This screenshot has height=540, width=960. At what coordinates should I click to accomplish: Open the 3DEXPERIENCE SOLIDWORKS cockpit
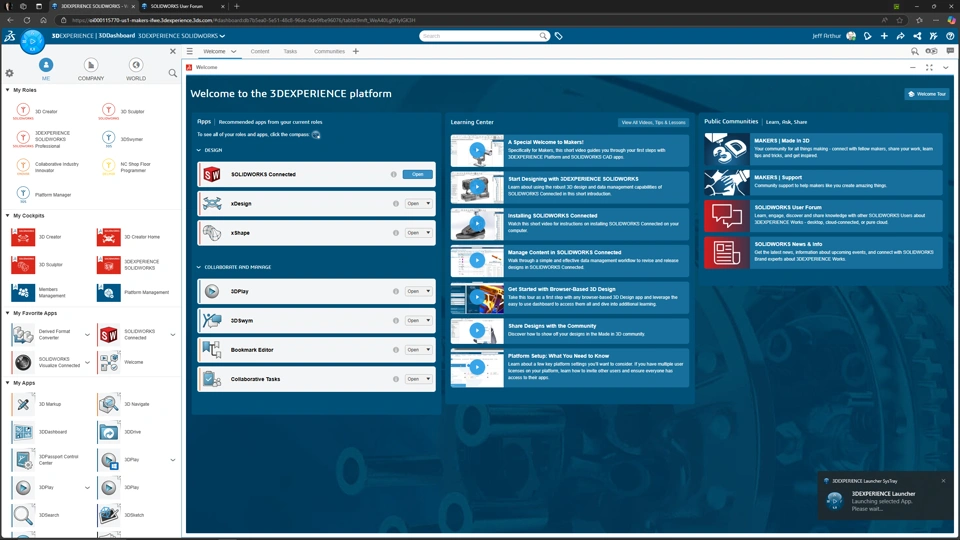[x=128, y=264]
